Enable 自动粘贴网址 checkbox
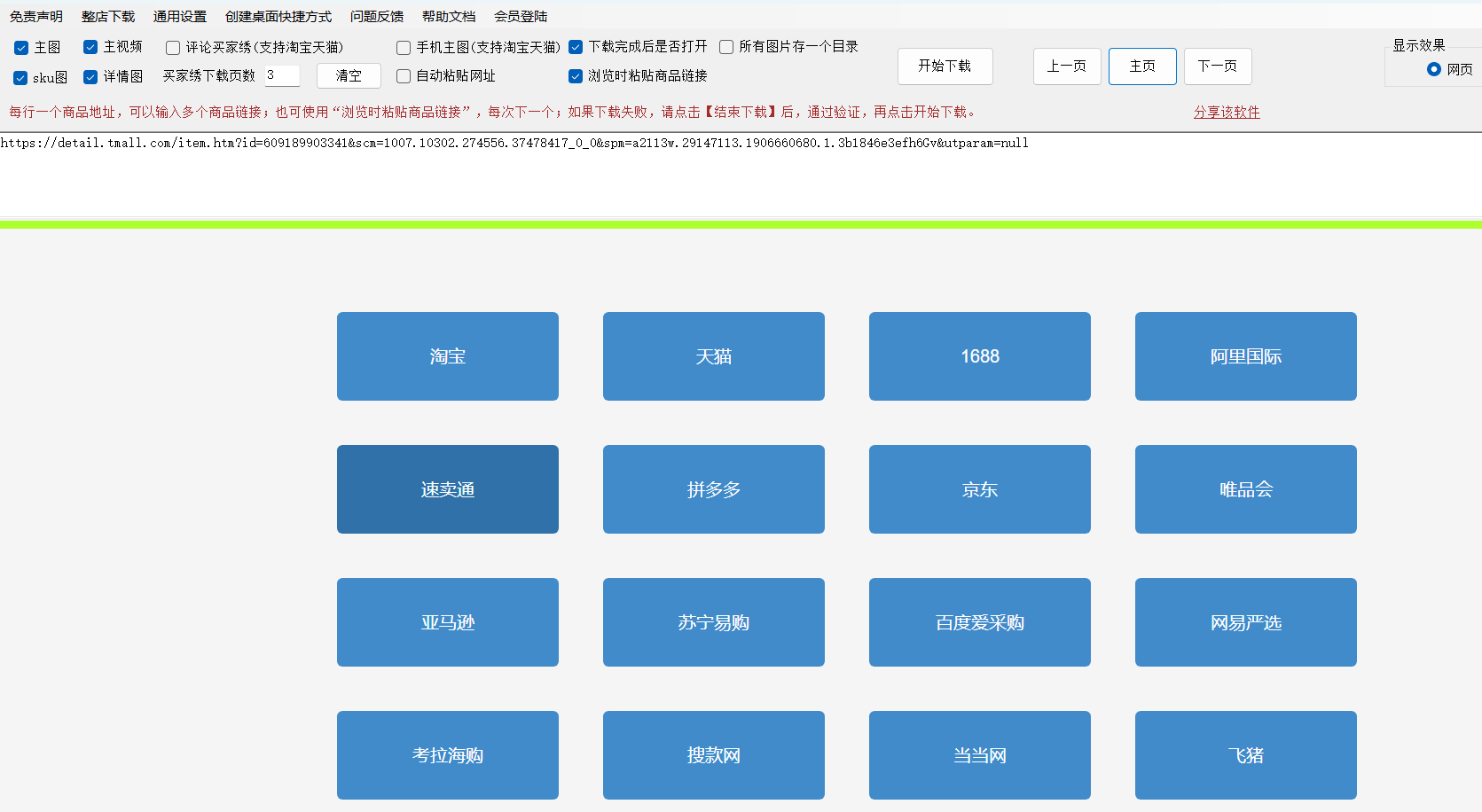 coord(404,76)
